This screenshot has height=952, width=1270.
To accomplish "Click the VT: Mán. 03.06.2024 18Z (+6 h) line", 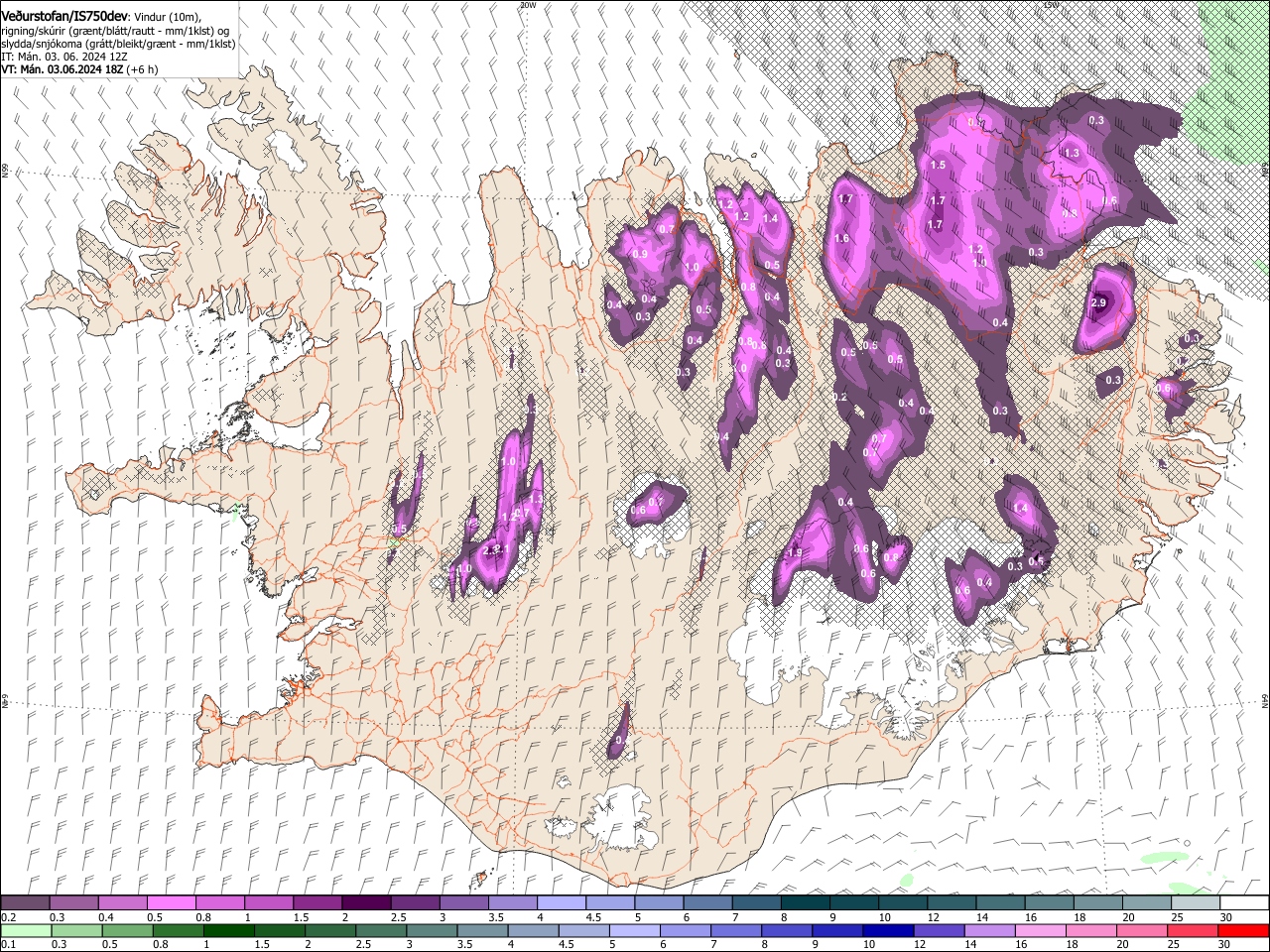I will click(x=77, y=70).
